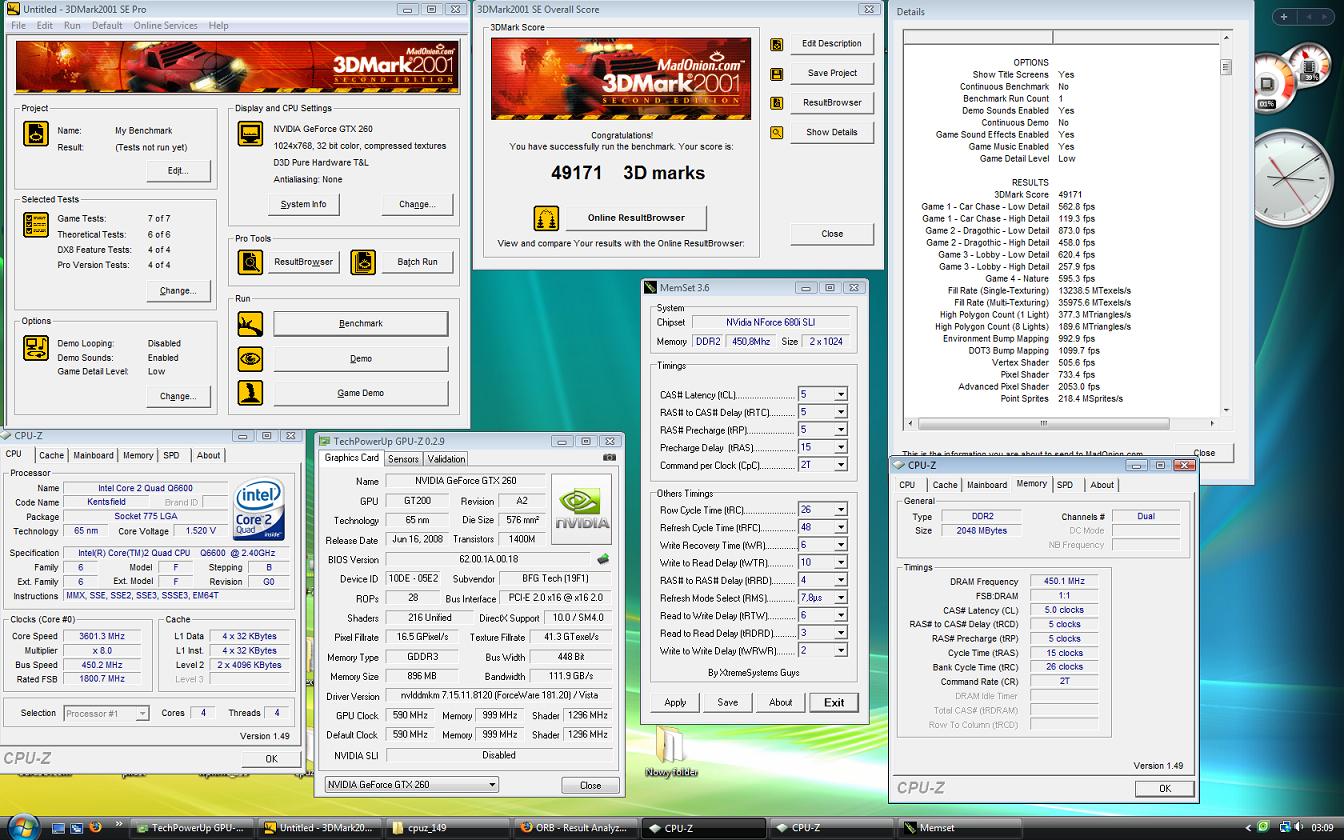Click the Project icon in 3DMark
This screenshot has height=840, width=1344.
[x=36, y=134]
